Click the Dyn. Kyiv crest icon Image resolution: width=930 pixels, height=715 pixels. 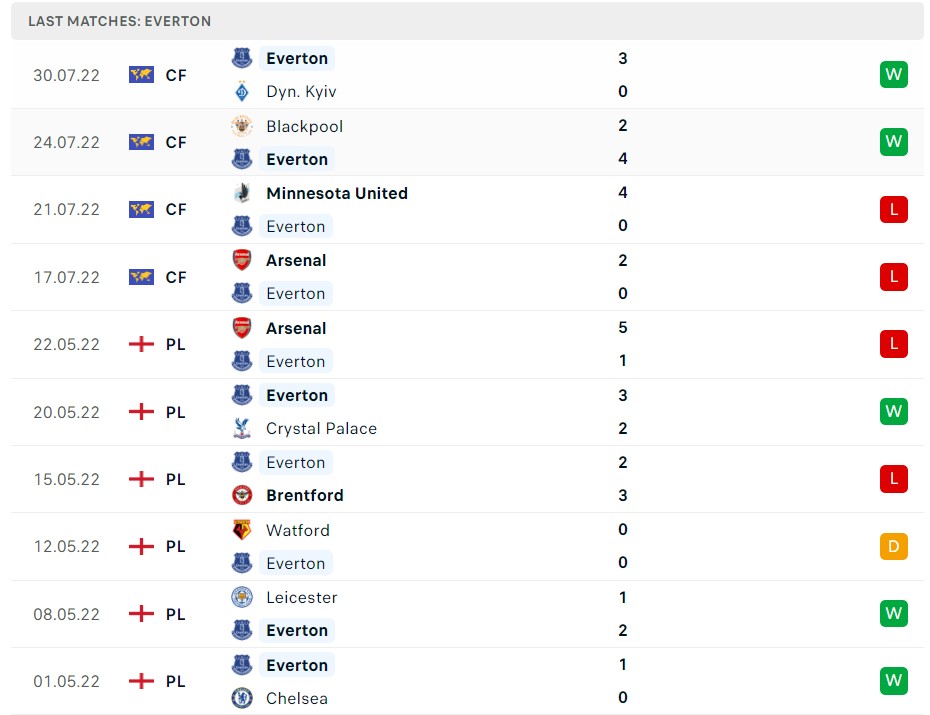click(x=241, y=91)
